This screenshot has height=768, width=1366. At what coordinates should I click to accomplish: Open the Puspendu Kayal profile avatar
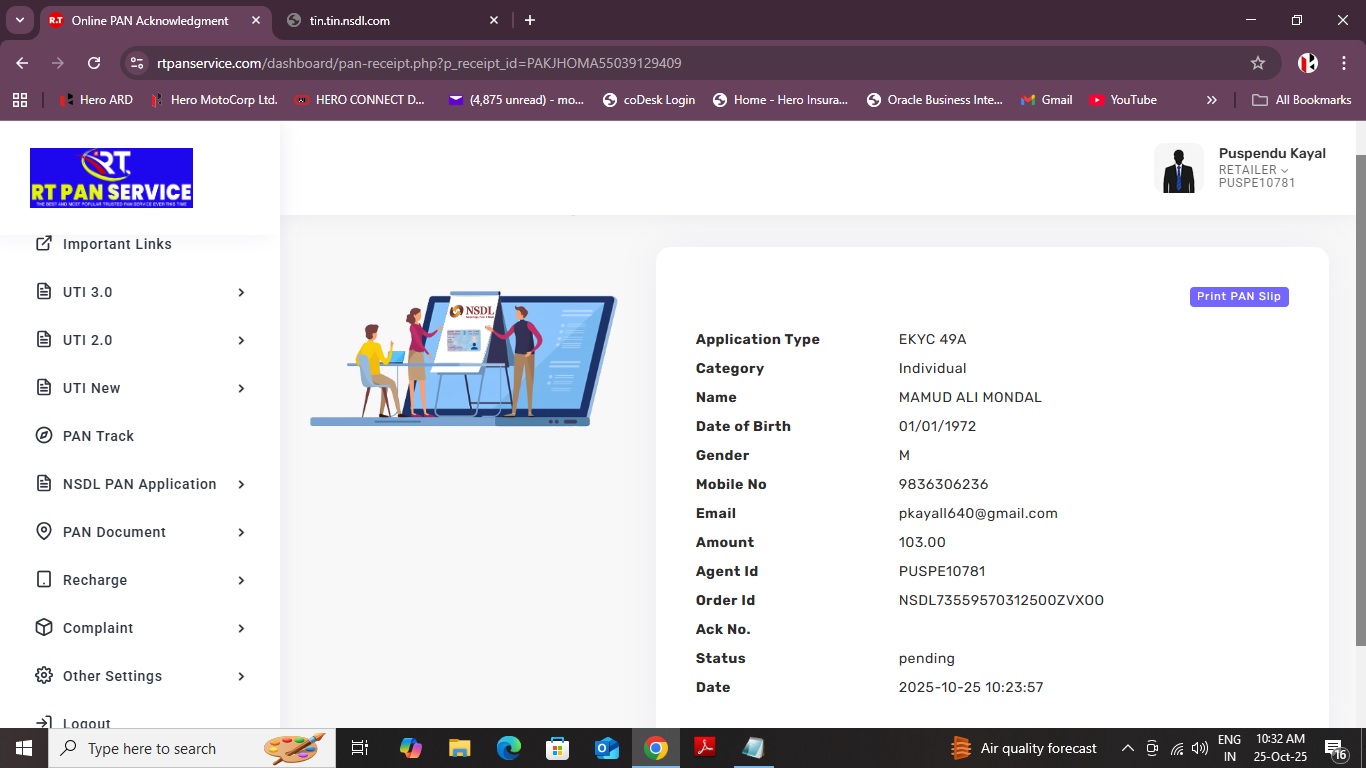coord(1178,169)
